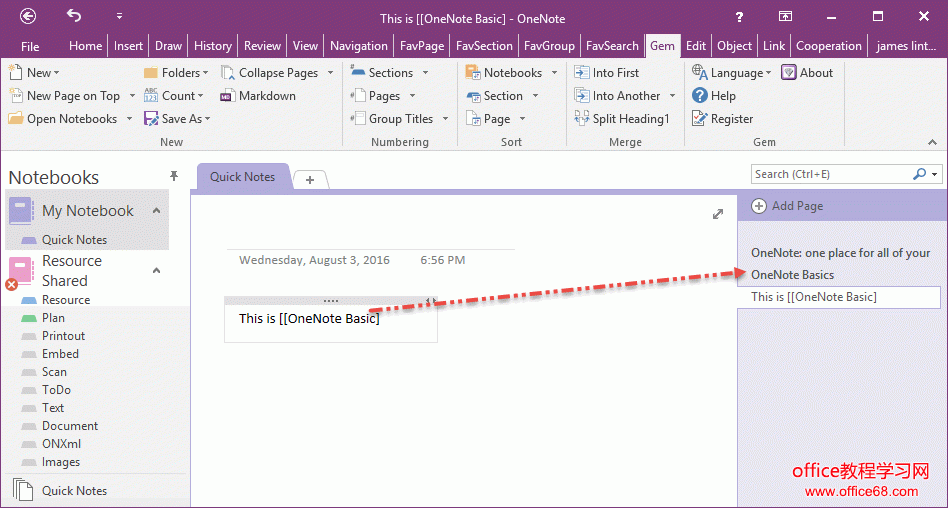Screen dimensions: 948x508
Task: Click the About Gem icon
Action: point(789,73)
